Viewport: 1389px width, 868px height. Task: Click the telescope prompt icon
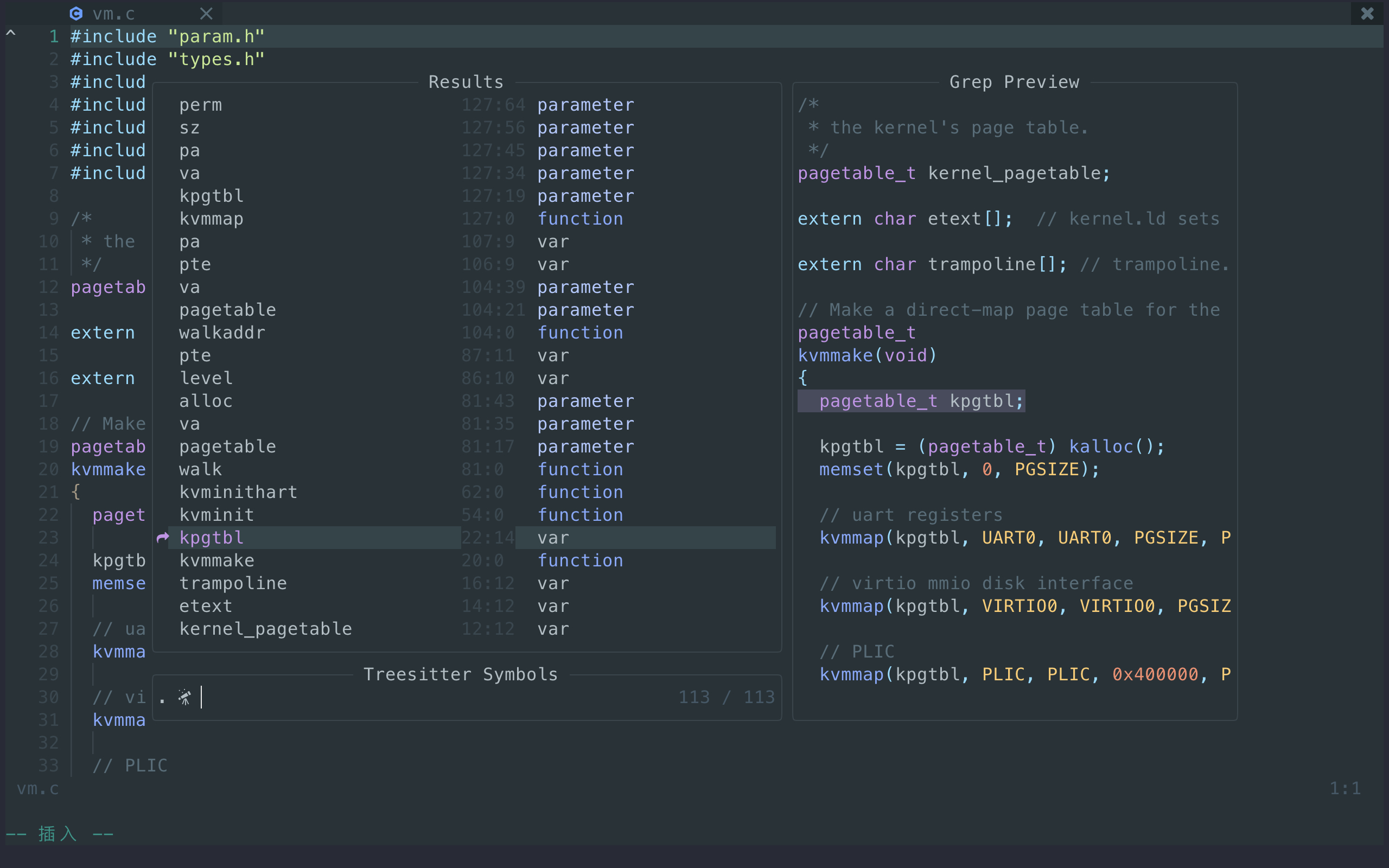184,697
